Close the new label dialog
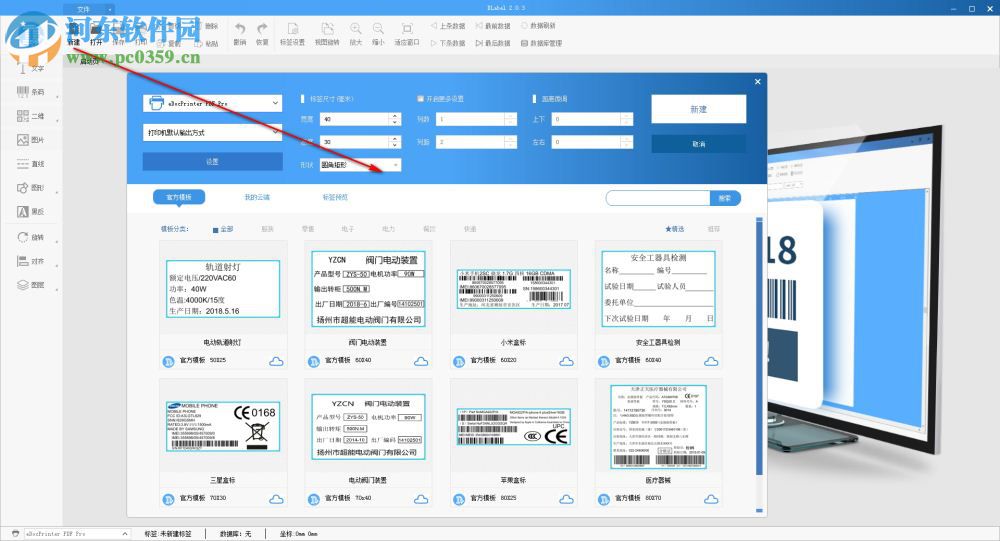 coord(757,82)
